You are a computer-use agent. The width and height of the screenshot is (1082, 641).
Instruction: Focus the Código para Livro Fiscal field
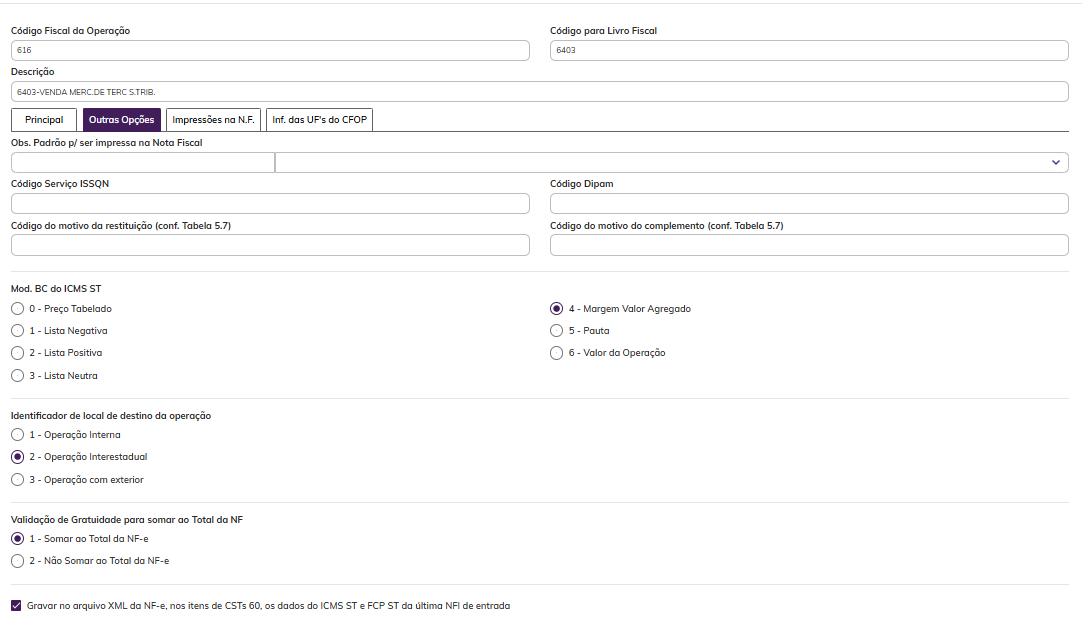(x=809, y=51)
